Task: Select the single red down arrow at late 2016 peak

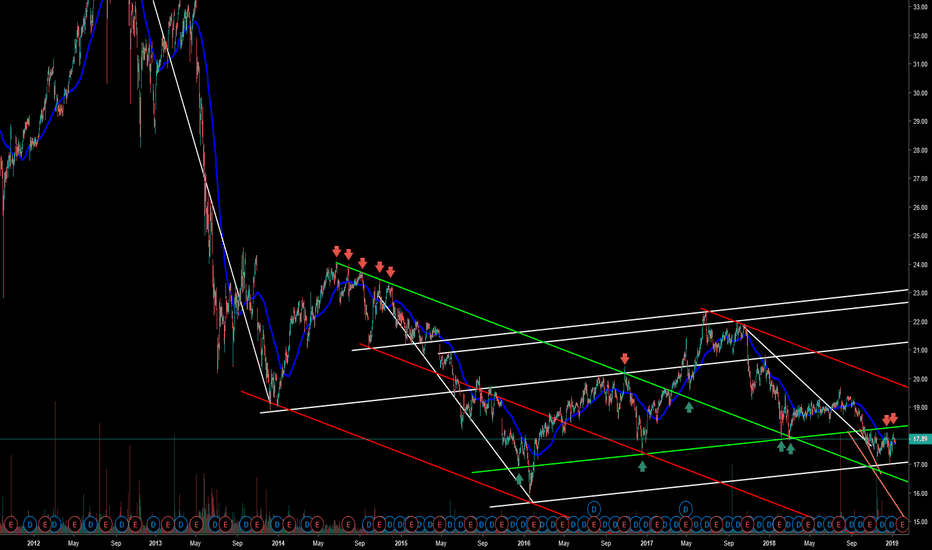Action: pyautogui.click(x=625, y=359)
